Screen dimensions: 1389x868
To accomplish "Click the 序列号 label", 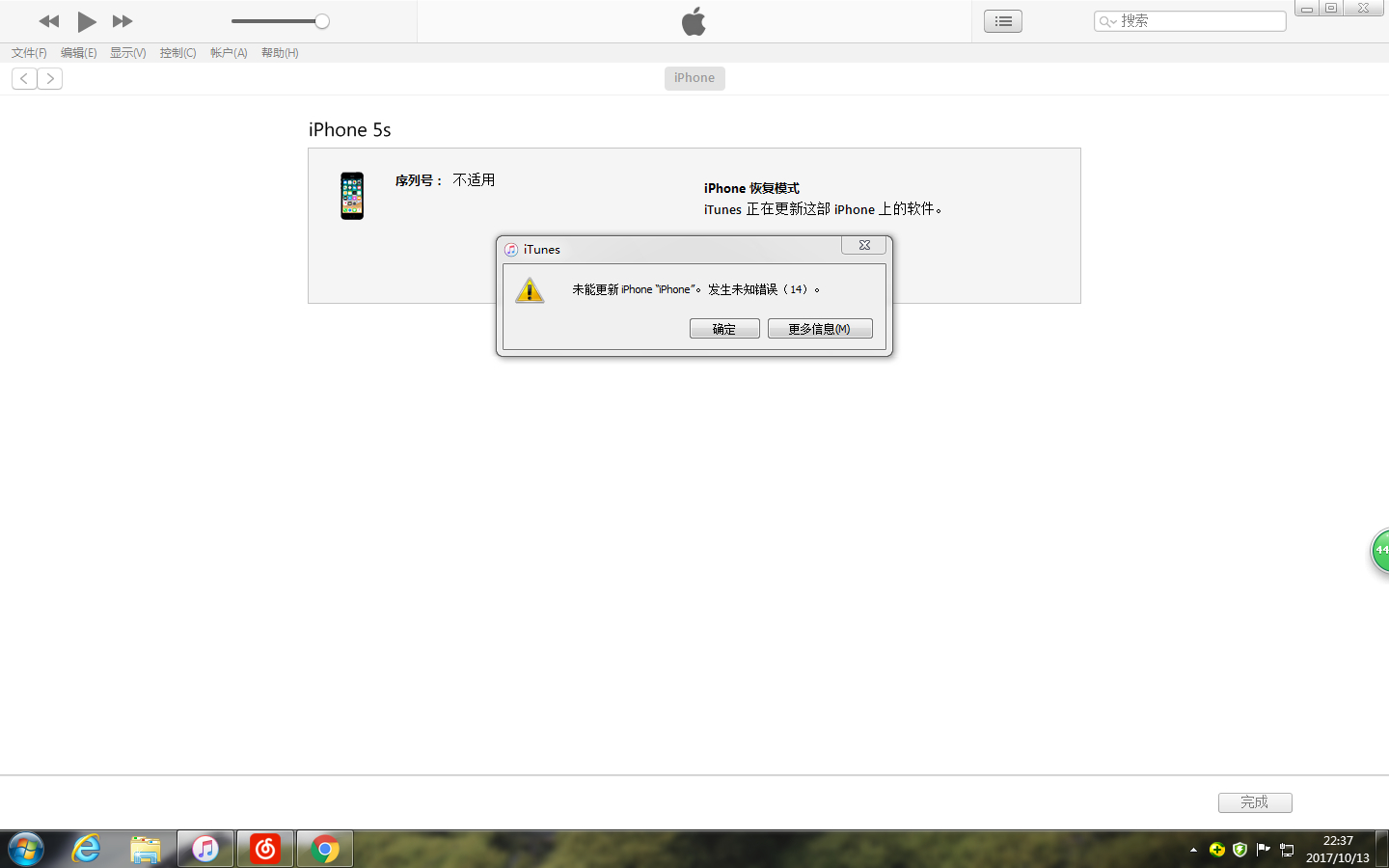I will (x=419, y=180).
